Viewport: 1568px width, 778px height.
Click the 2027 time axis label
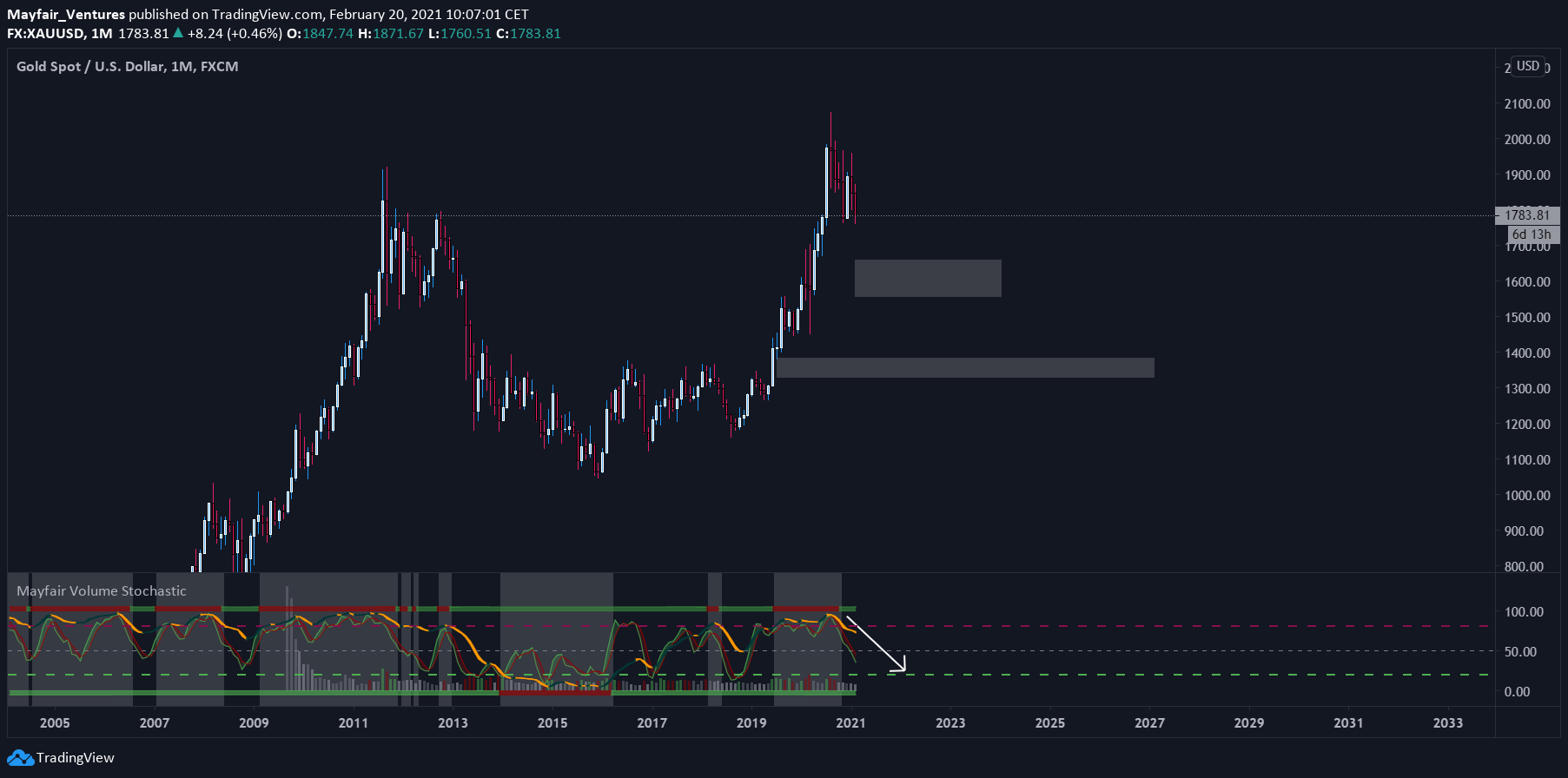tap(1149, 723)
